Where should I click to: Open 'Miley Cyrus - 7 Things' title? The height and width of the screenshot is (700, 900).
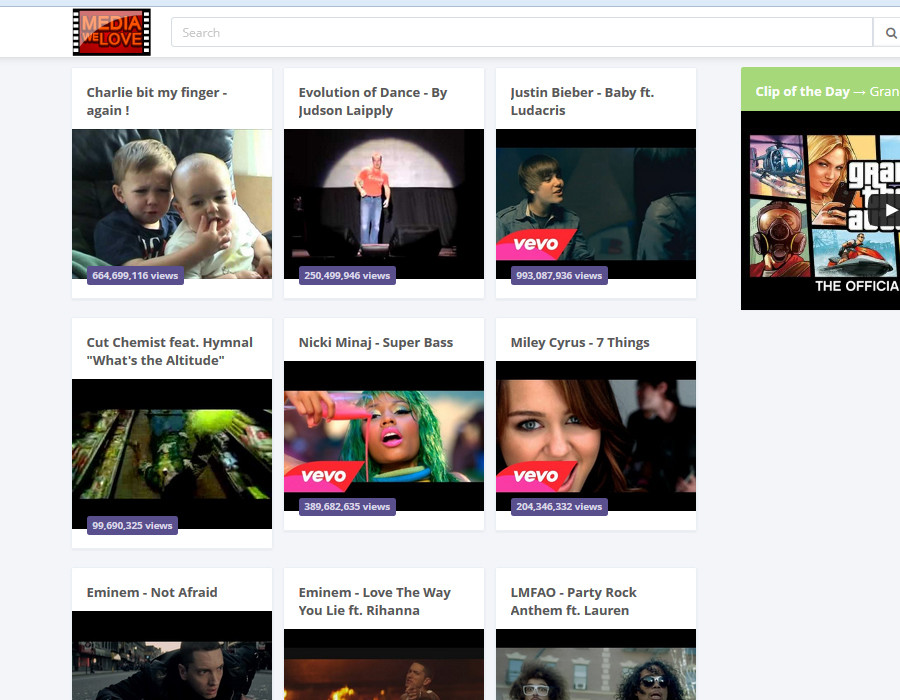(x=580, y=343)
